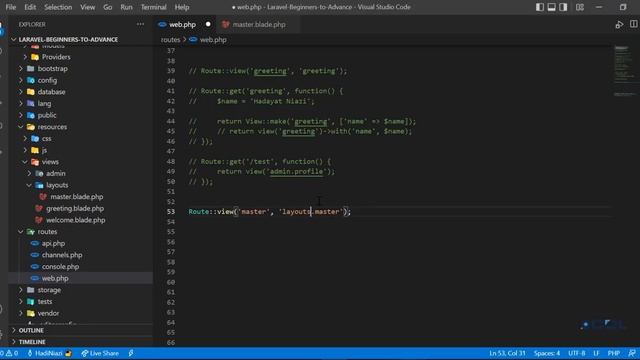Click the vendor folder icon
The height and width of the screenshot is (360, 640).
31,313
